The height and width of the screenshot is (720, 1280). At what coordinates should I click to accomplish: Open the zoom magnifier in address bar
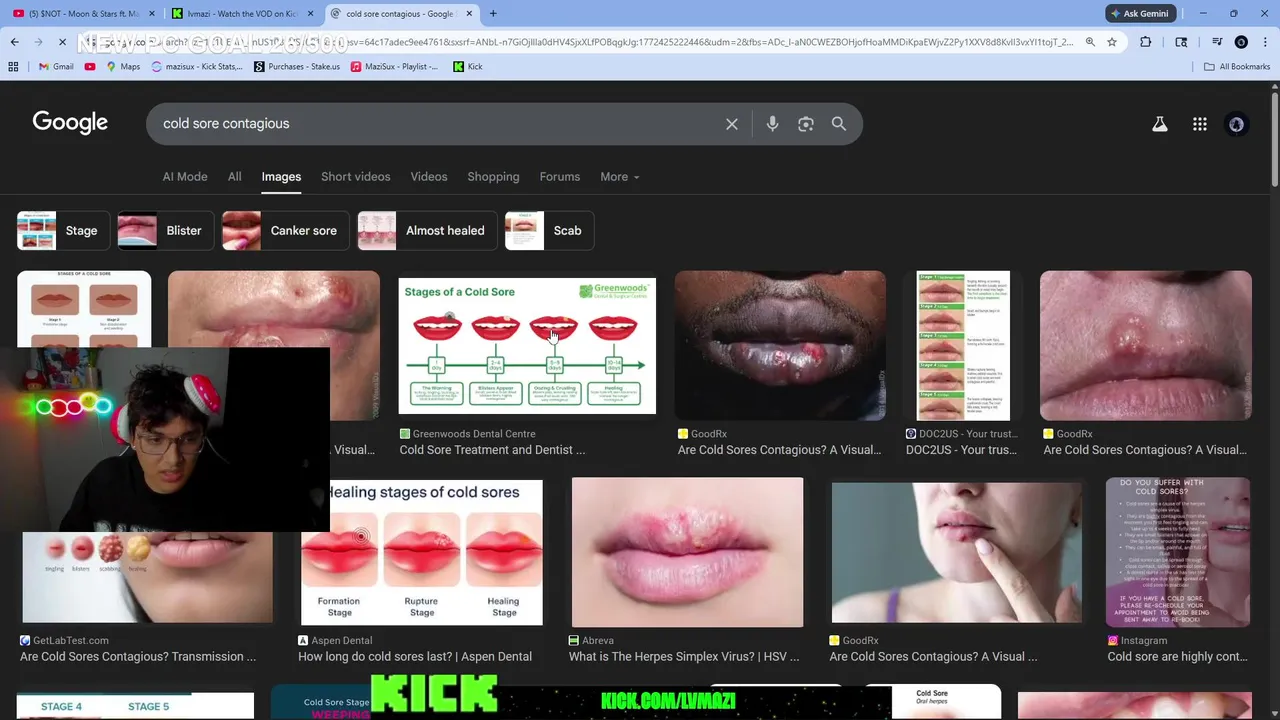[x=1090, y=42]
